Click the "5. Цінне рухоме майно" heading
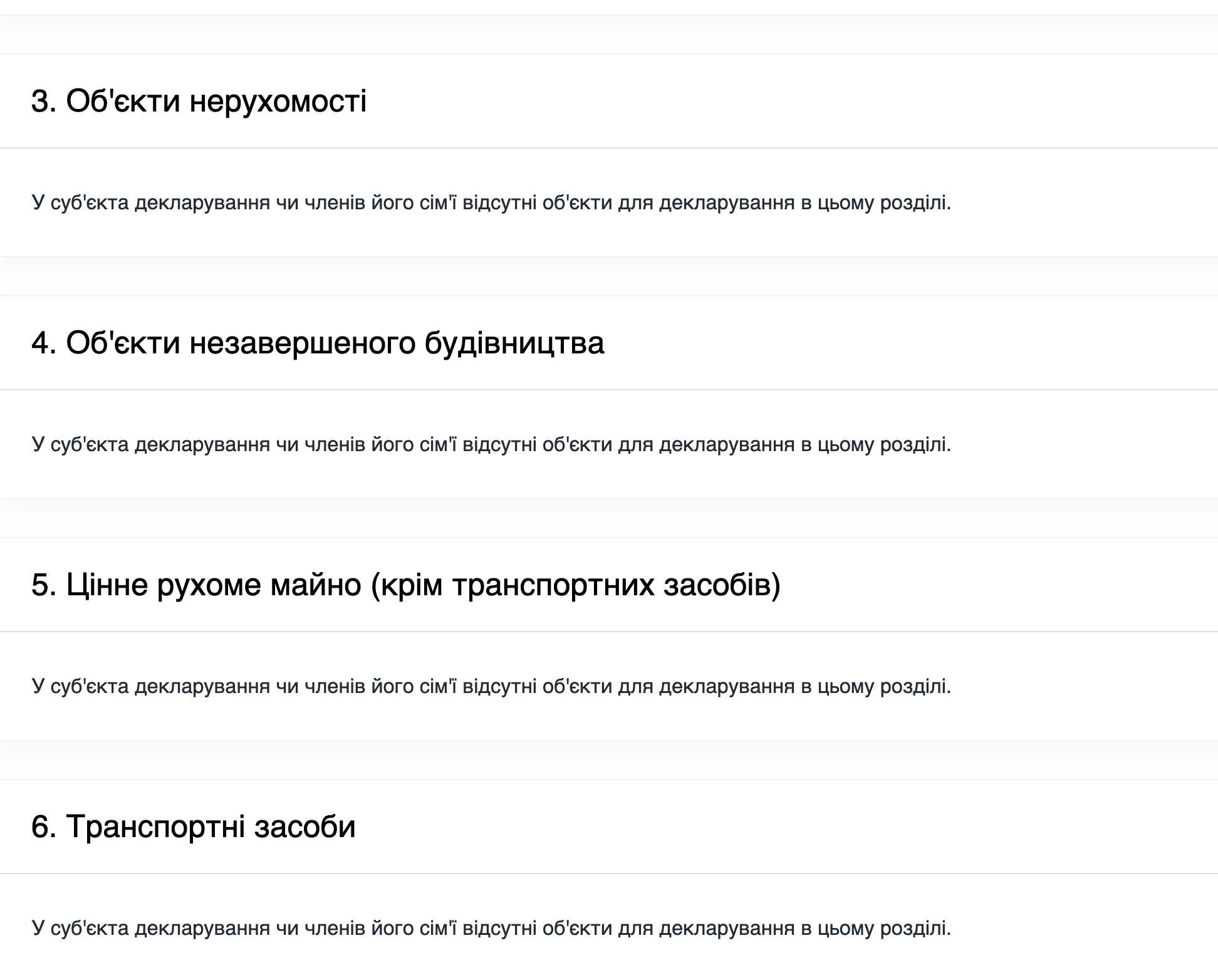Screen dimensions: 1218x980 click(x=406, y=585)
